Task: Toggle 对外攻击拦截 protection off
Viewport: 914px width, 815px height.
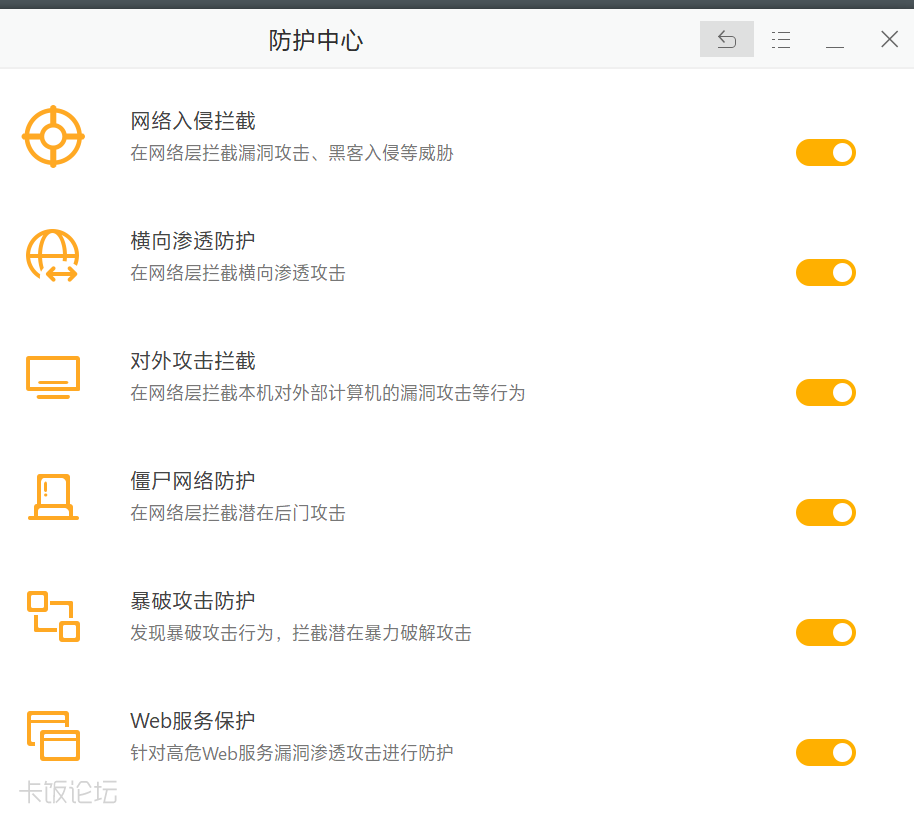Action: tap(826, 393)
